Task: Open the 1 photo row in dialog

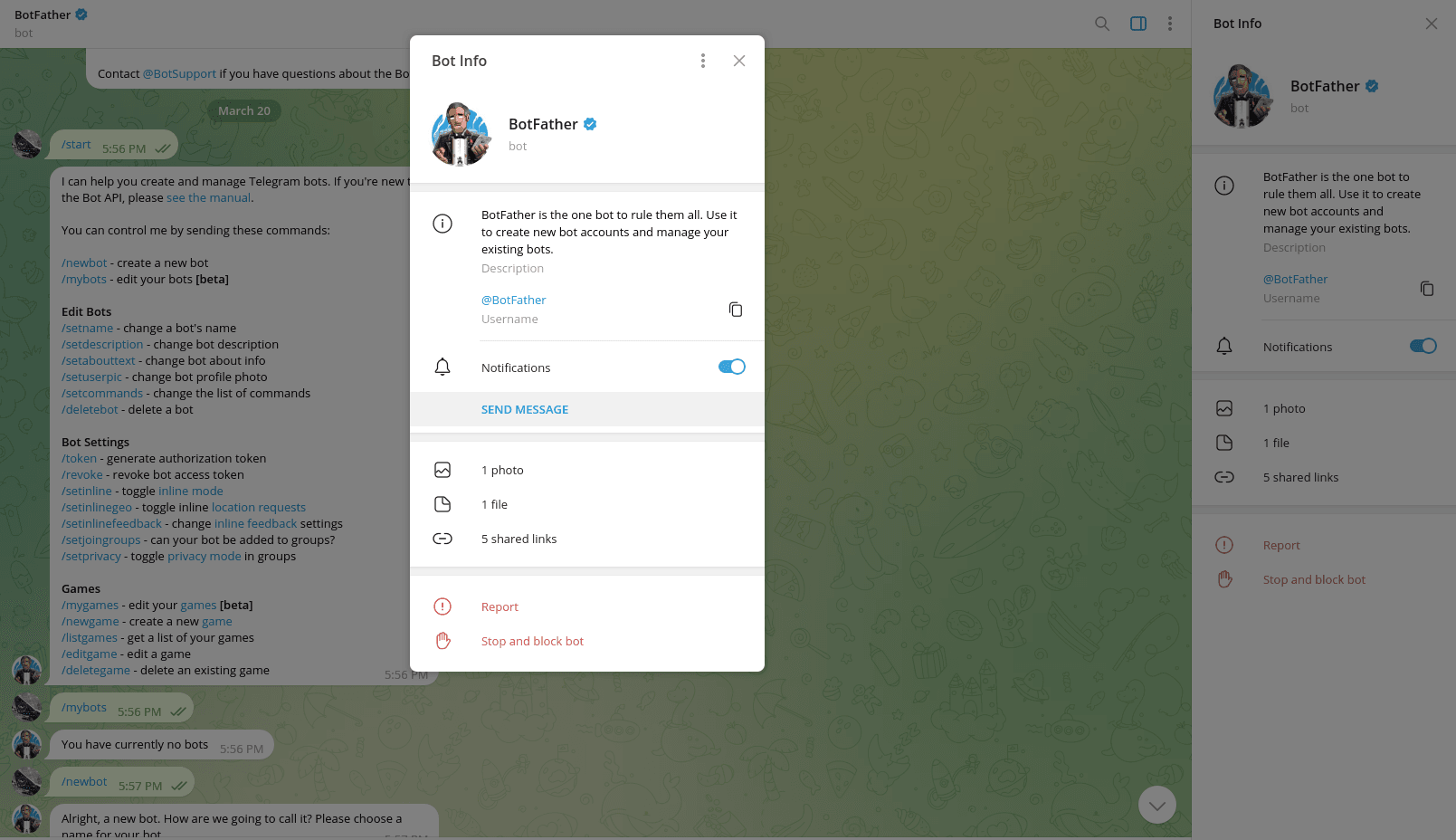Action: 587,470
